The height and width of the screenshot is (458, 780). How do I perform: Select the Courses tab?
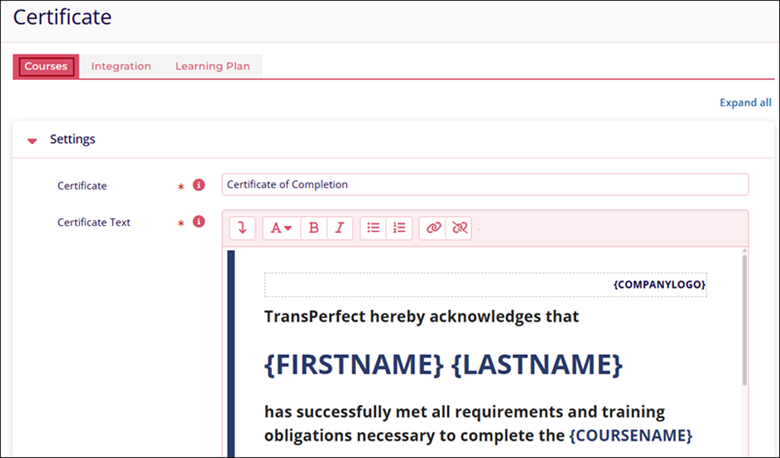pyautogui.click(x=46, y=67)
